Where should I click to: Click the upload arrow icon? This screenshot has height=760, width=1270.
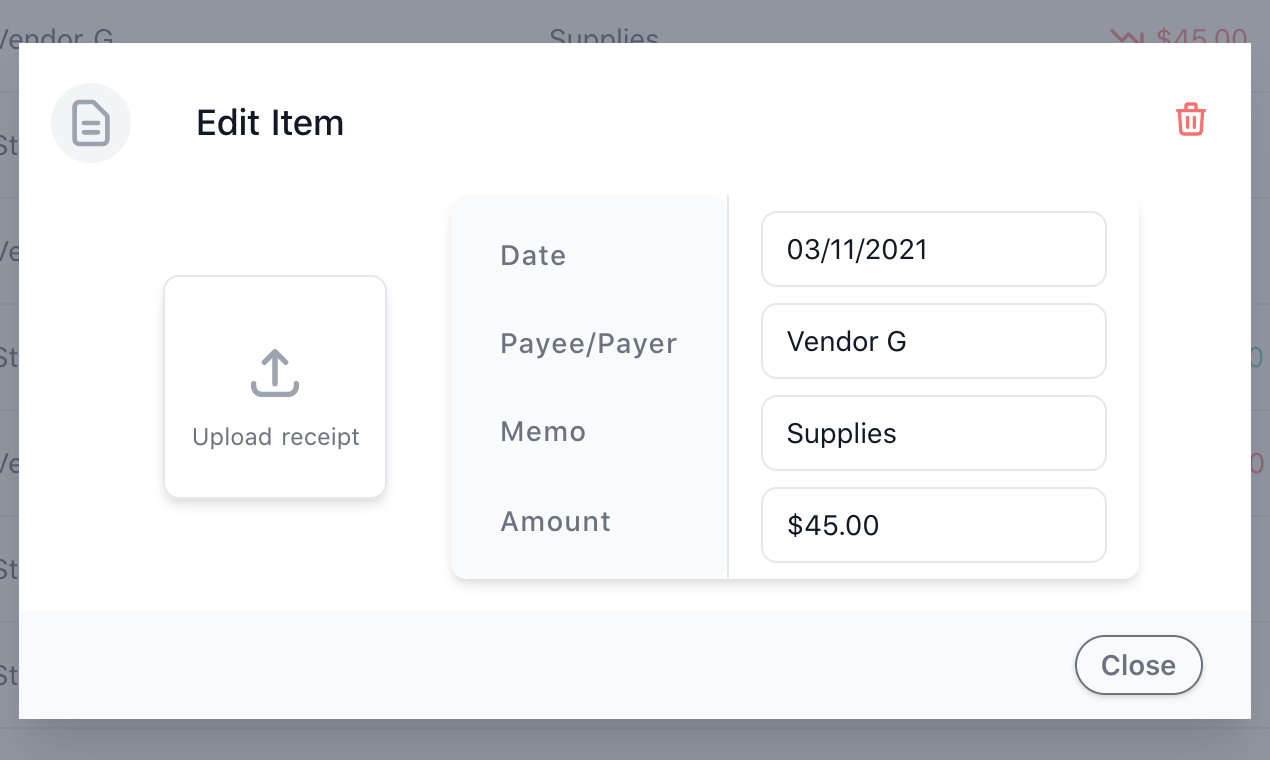[275, 373]
